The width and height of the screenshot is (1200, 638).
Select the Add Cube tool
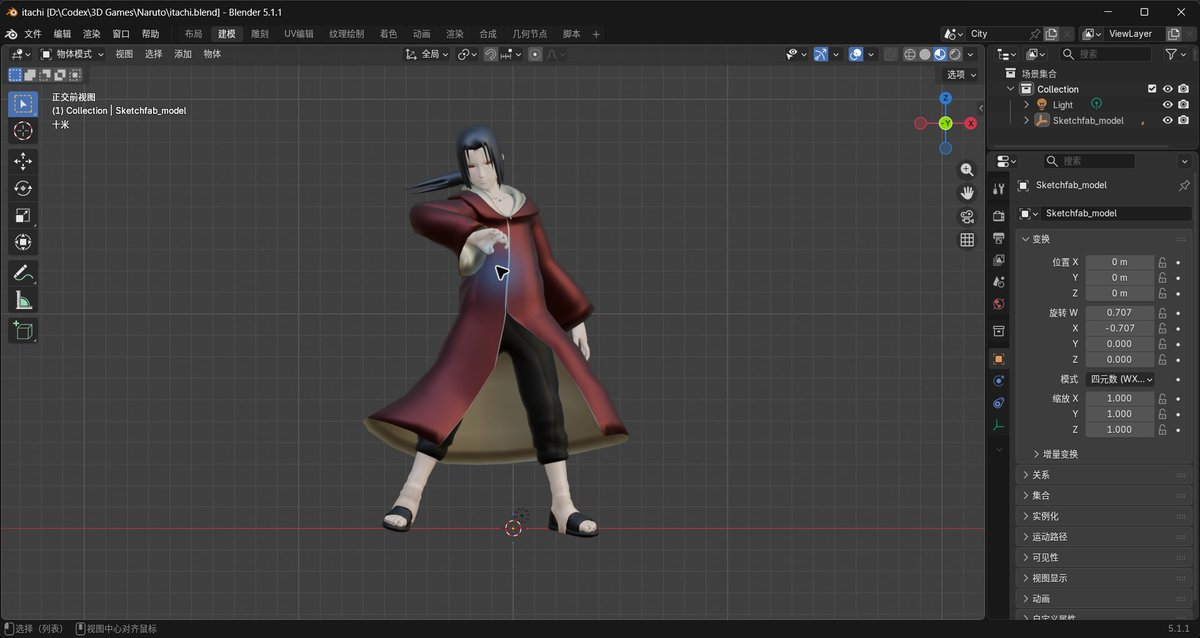pos(23,330)
